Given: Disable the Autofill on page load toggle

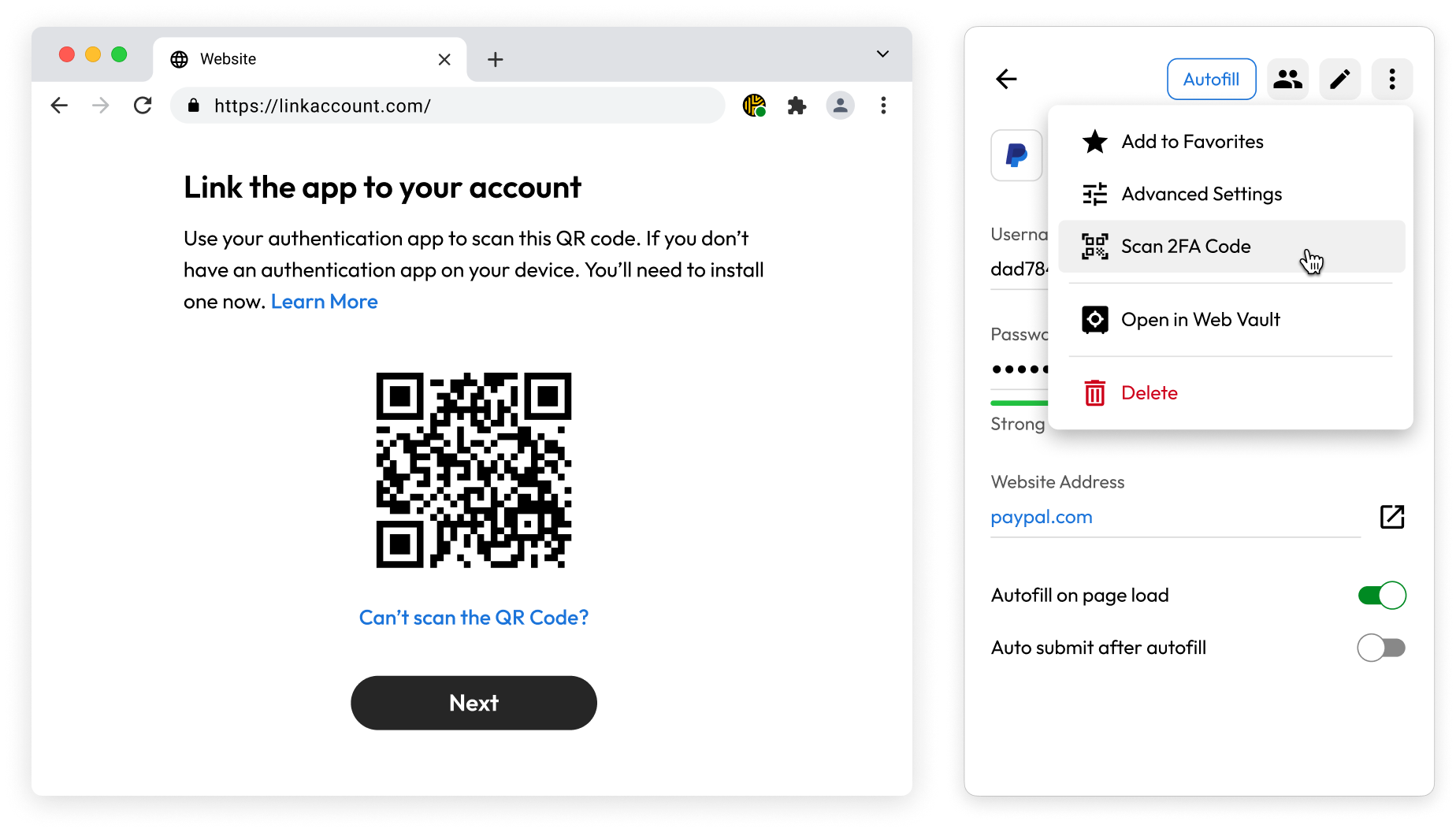Looking at the screenshot, I should [1382, 596].
